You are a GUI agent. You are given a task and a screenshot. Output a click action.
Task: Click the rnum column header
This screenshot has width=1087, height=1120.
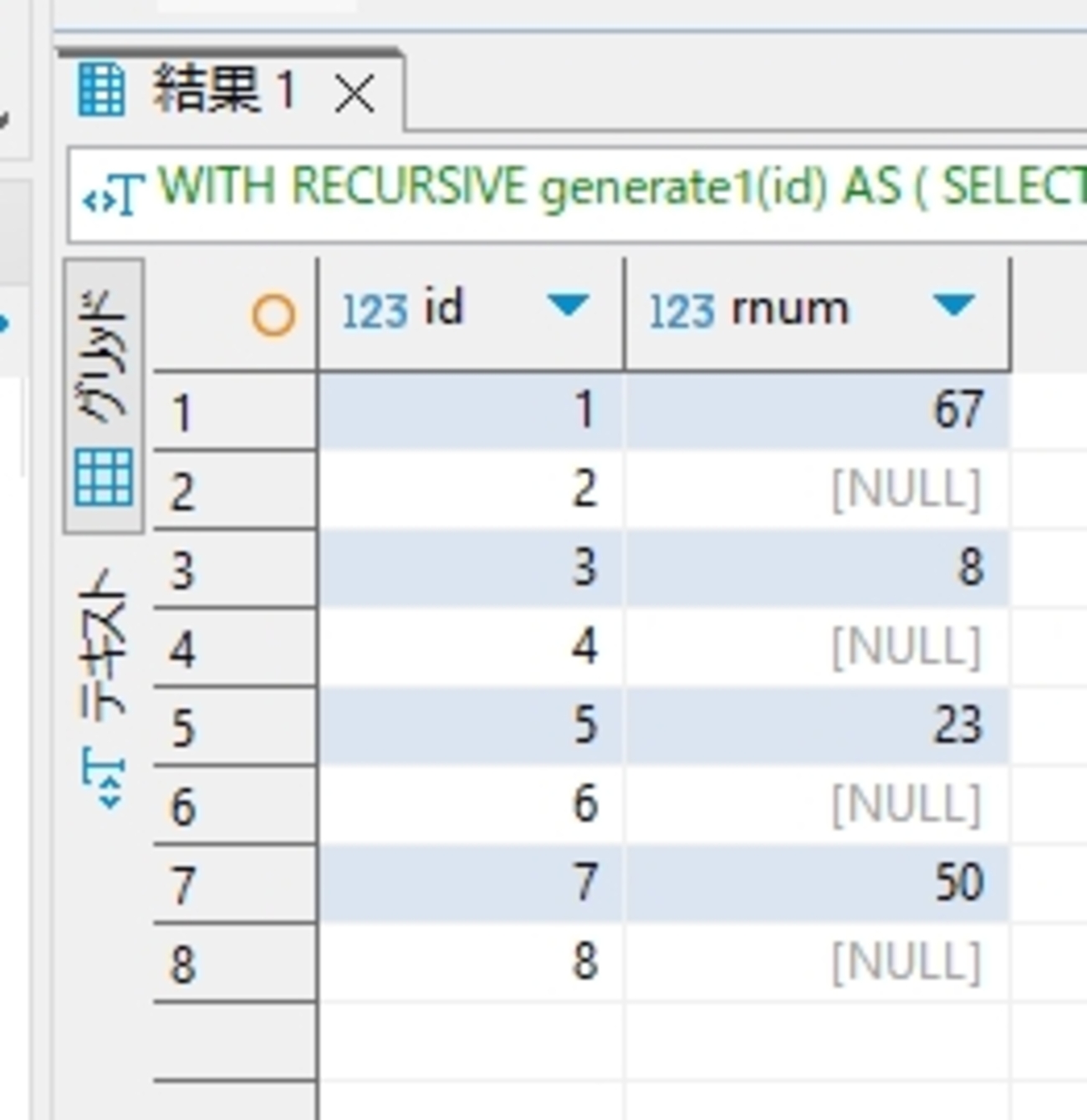coord(789,309)
